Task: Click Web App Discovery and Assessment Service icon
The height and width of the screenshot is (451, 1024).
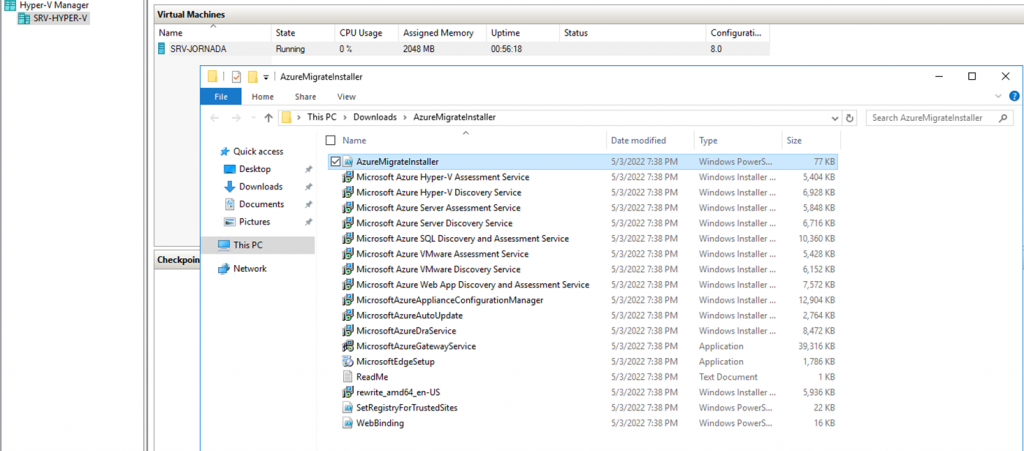Action: tap(349, 285)
